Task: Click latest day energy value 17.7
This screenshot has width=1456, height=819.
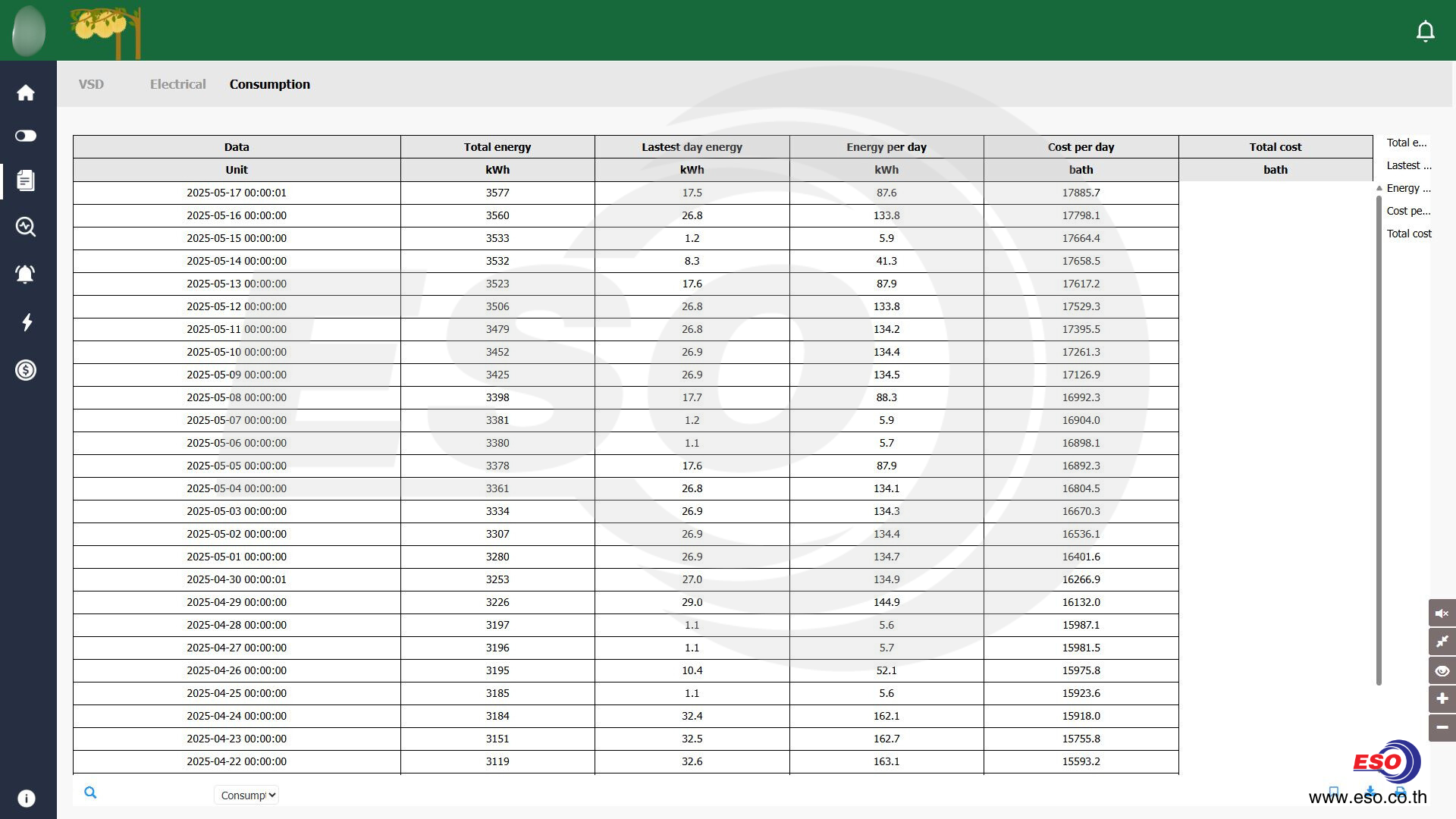Action: [x=692, y=397]
